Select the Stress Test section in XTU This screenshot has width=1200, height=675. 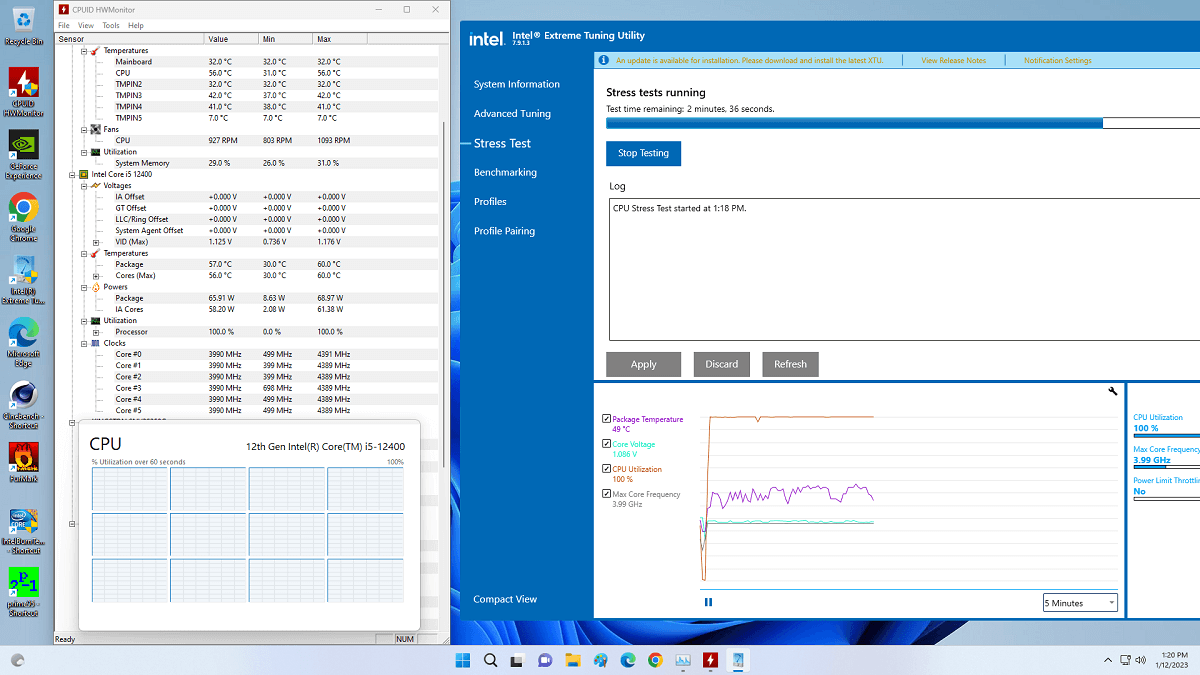click(x=502, y=143)
